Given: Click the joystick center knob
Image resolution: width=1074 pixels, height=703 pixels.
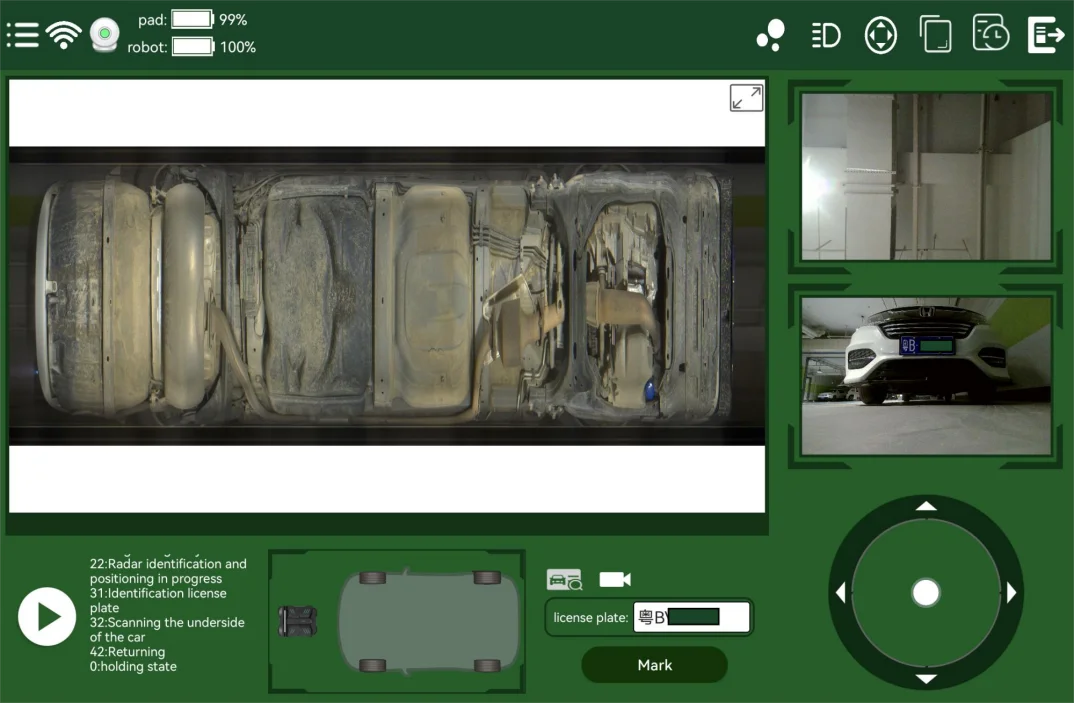Looking at the screenshot, I should [926, 593].
